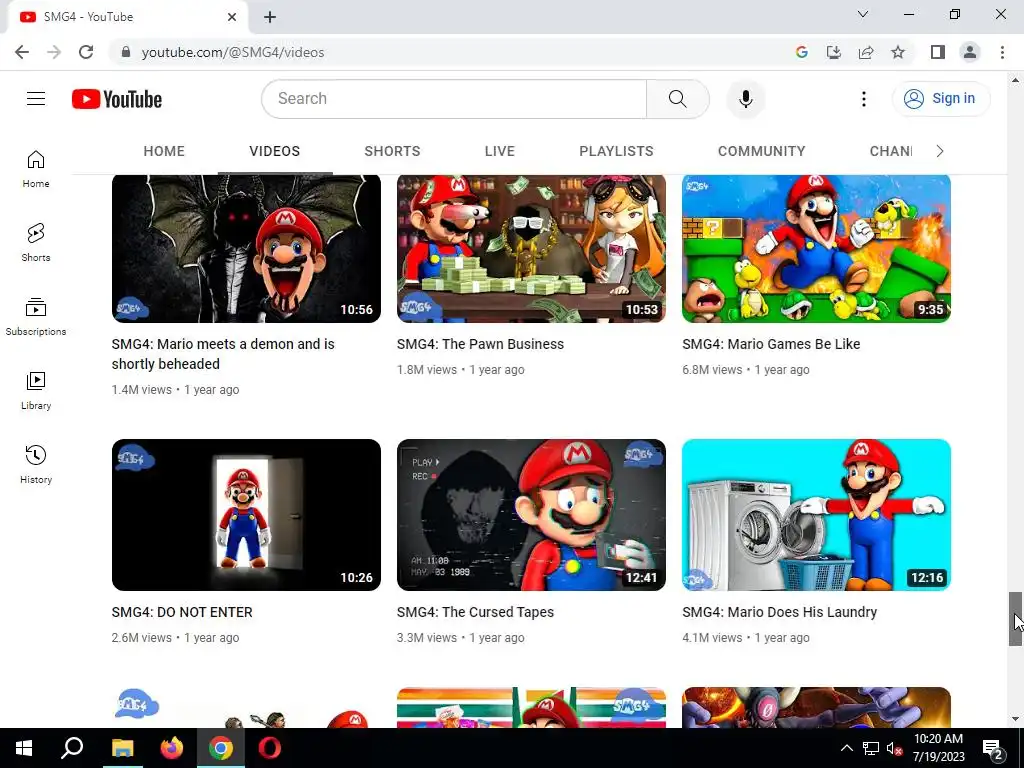Open Library in sidebar
This screenshot has width=1024, height=768.
pyautogui.click(x=36, y=391)
